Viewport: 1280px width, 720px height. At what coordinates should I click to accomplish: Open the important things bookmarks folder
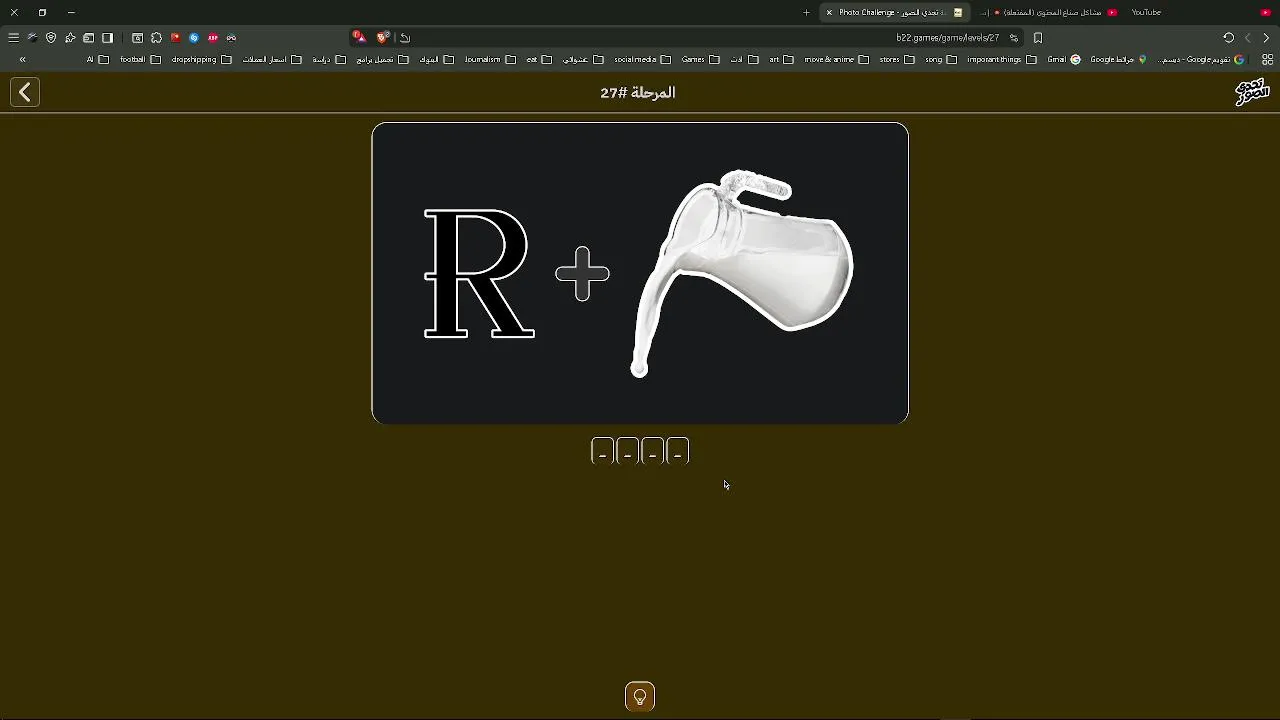[1002, 59]
